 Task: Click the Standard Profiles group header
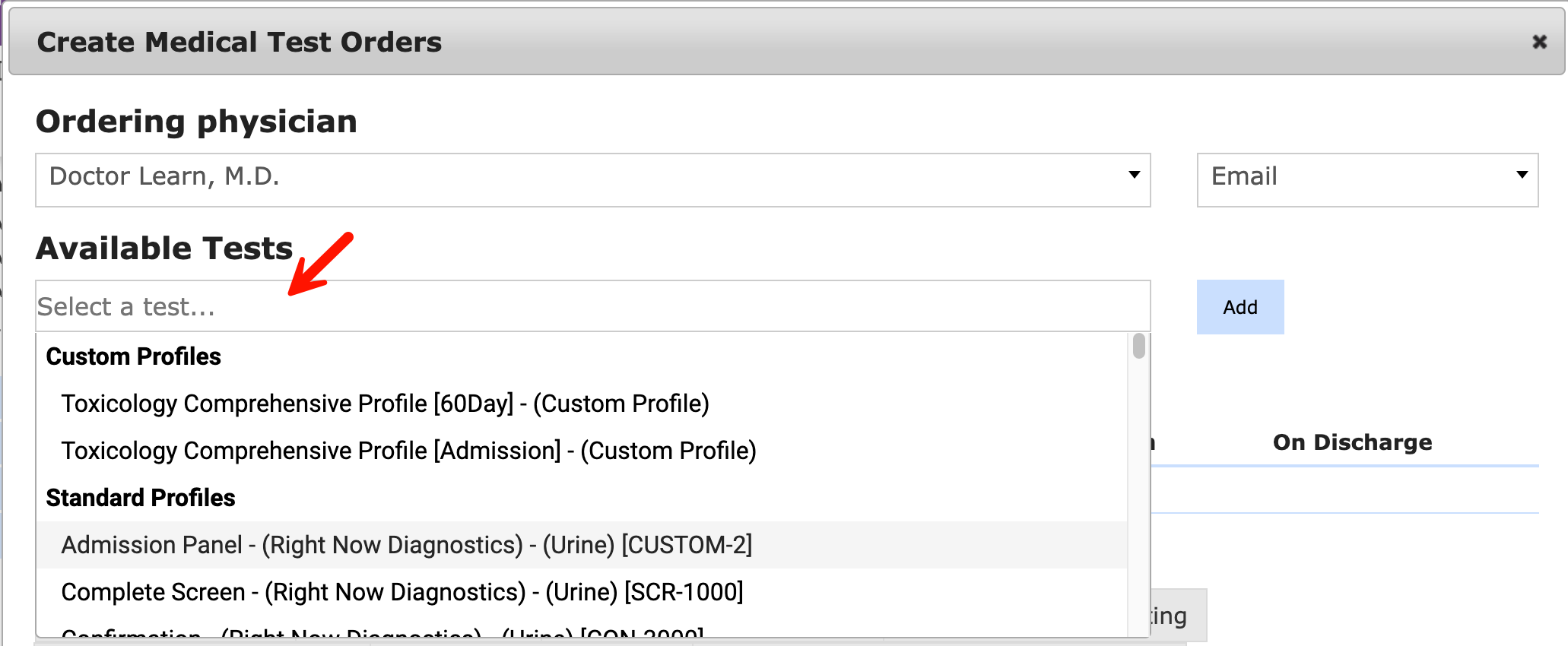[141, 498]
